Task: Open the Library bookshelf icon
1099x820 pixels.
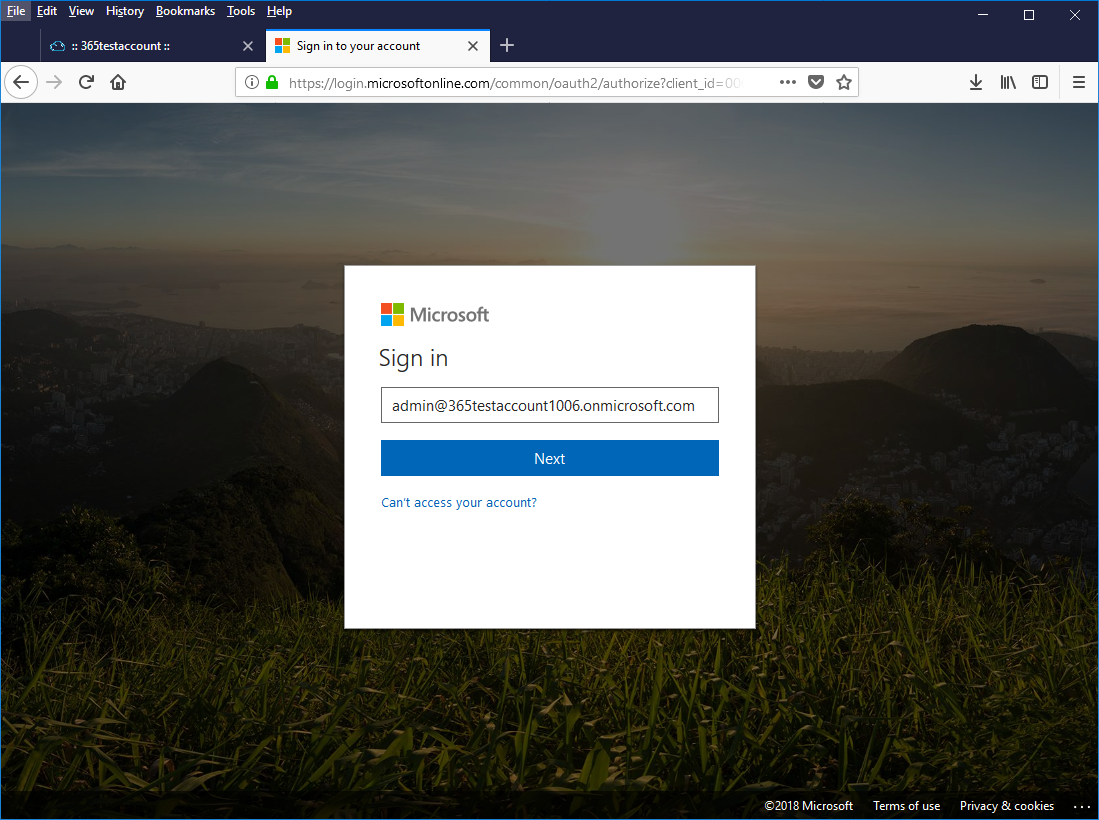Action: tap(1008, 83)
